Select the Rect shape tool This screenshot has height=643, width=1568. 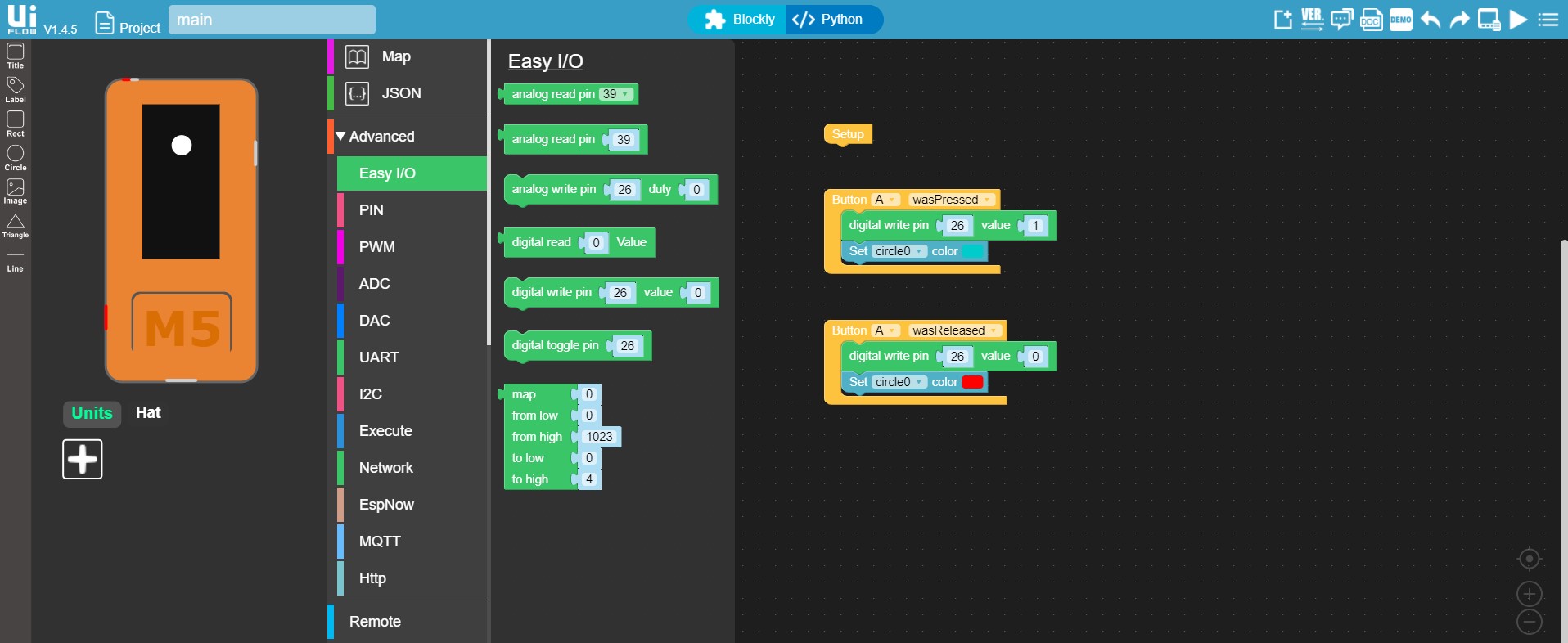tap(16, 124)
